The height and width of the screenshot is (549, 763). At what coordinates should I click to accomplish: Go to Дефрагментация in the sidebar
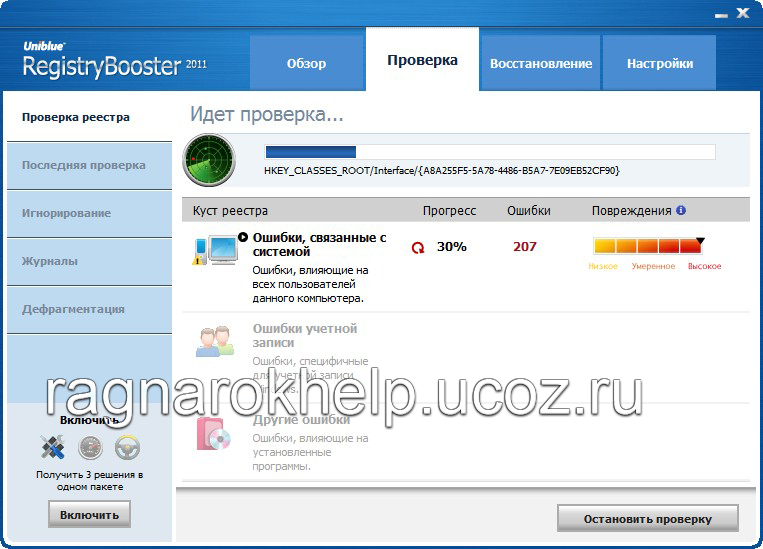point(73,309)
